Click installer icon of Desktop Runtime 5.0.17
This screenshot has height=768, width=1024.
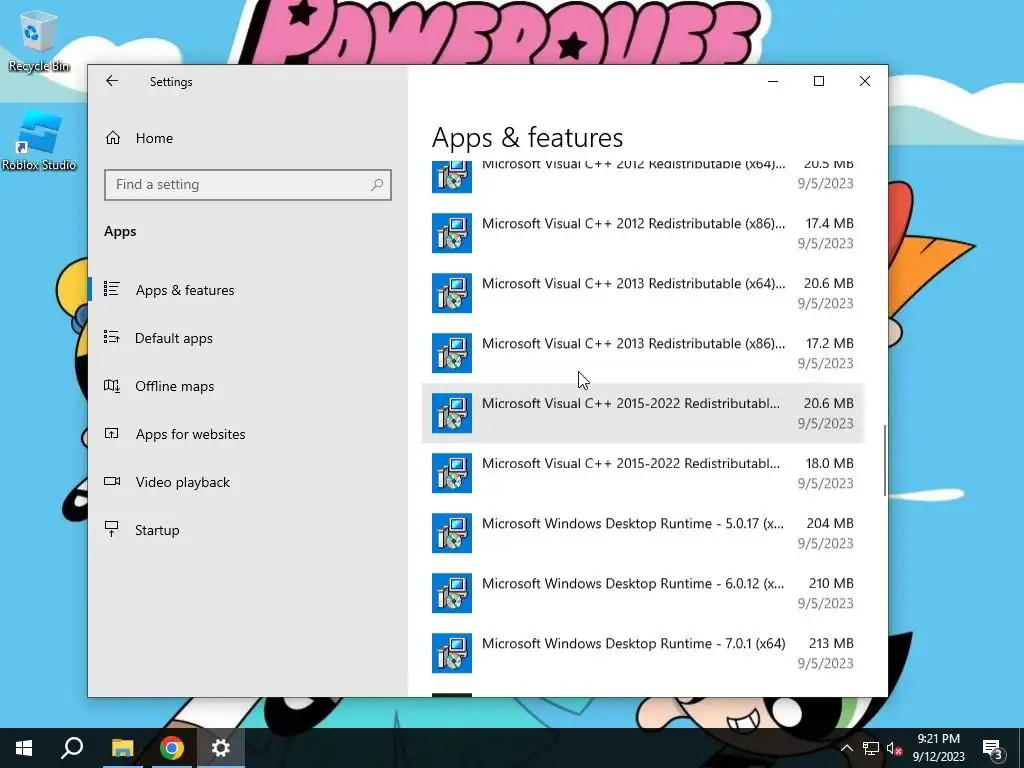click(452, 534)
